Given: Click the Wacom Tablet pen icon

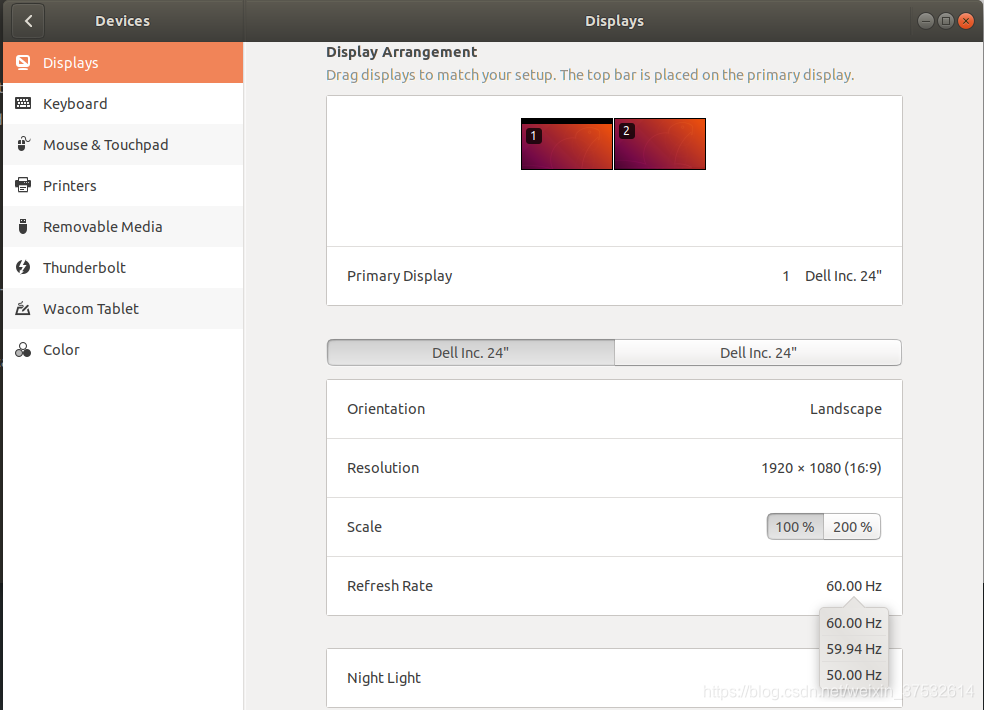Looking at the screenshot, I should tap(23, 308).
